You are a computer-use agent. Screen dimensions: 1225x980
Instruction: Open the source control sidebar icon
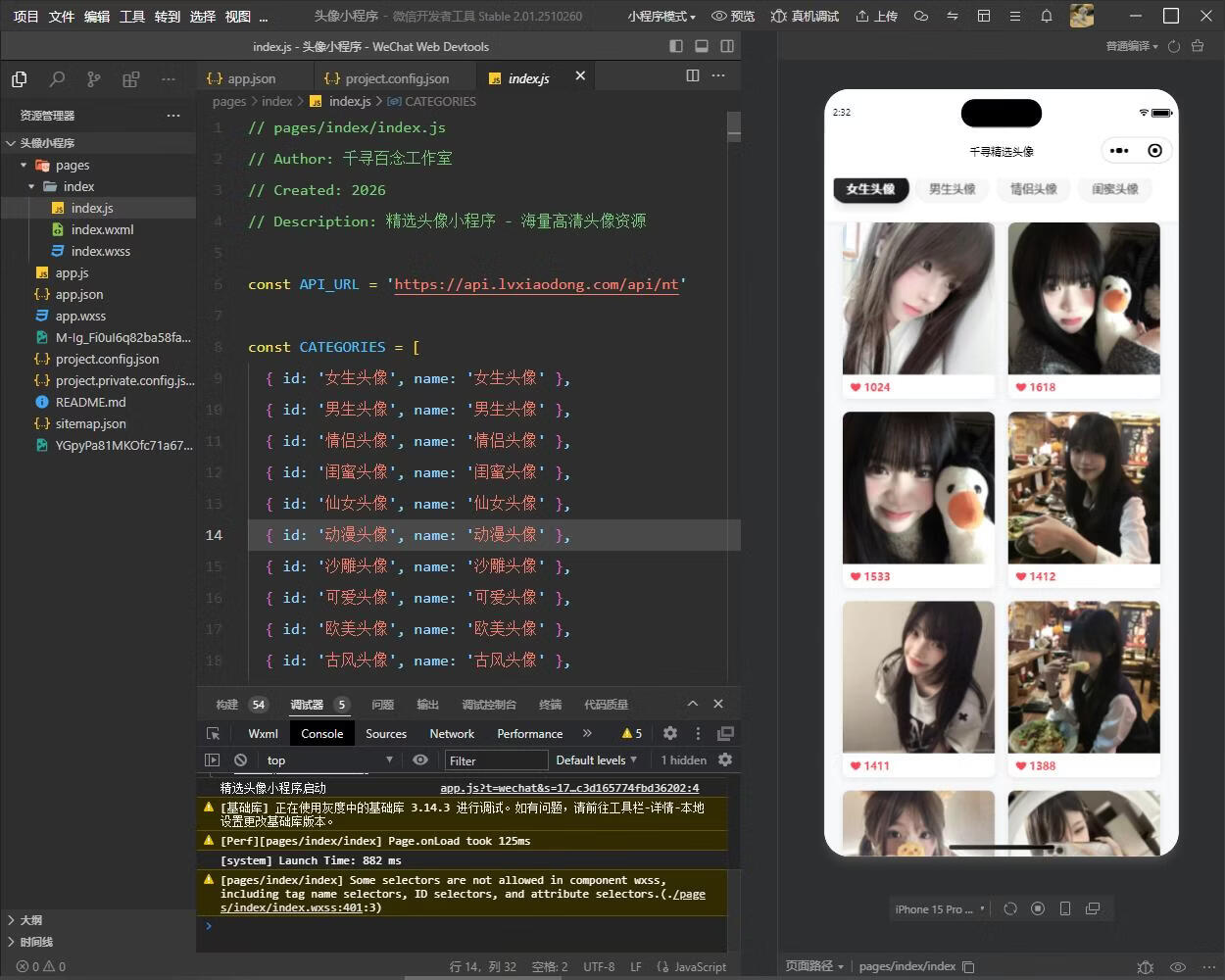[x=94, y=79]
